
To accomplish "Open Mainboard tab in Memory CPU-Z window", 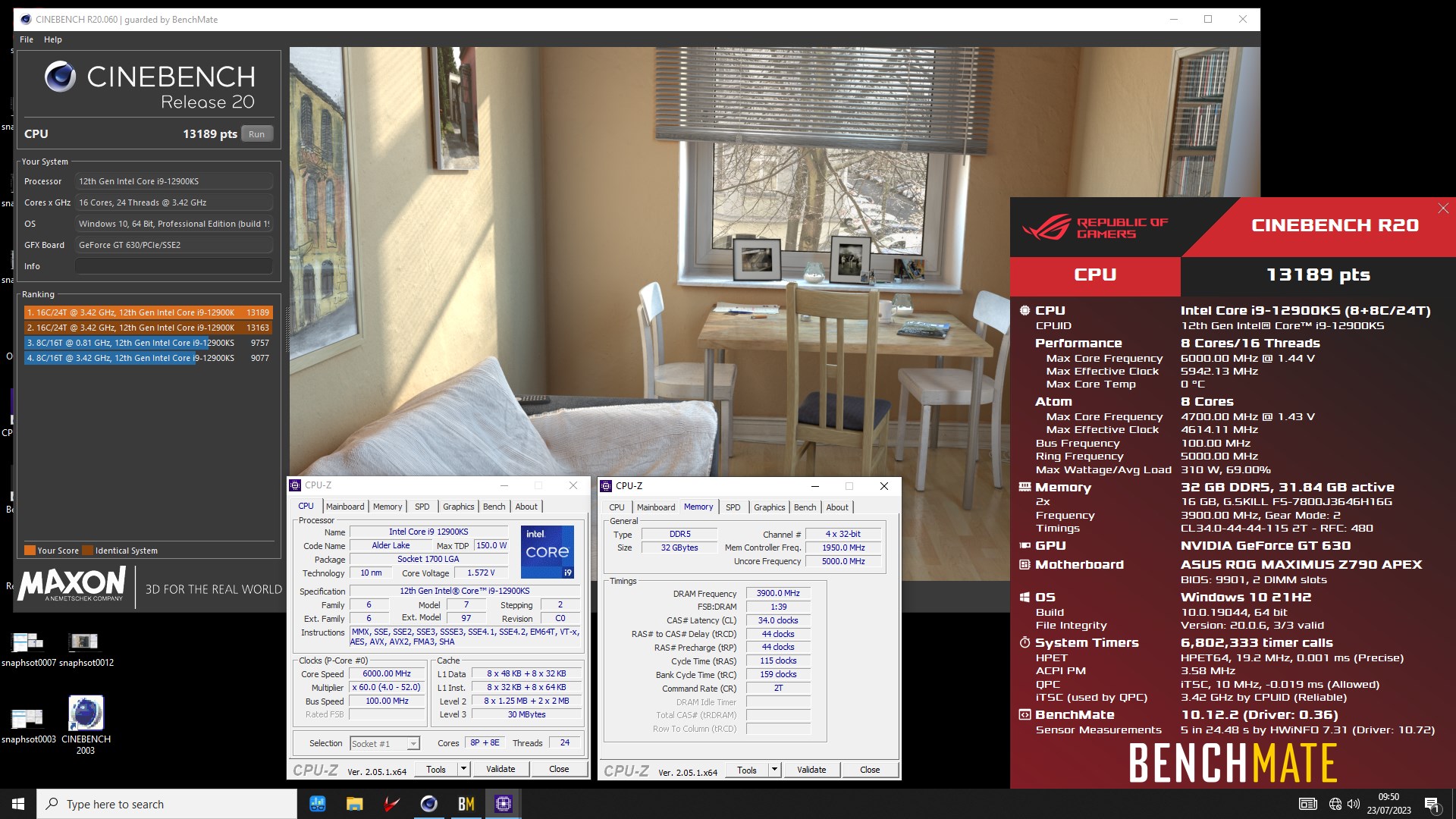I will [x=656, y=507].
